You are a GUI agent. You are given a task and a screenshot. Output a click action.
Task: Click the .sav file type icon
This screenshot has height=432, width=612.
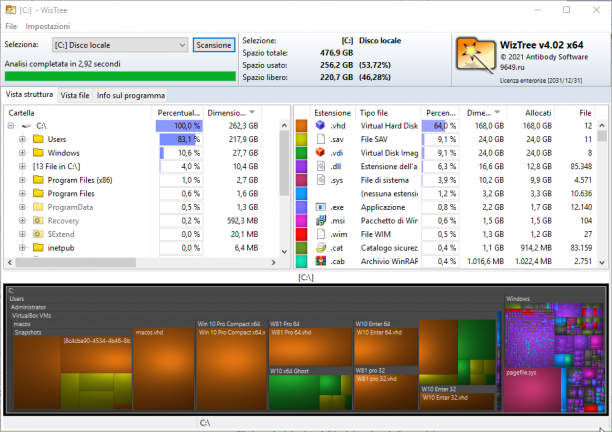(x=320, y=139)
